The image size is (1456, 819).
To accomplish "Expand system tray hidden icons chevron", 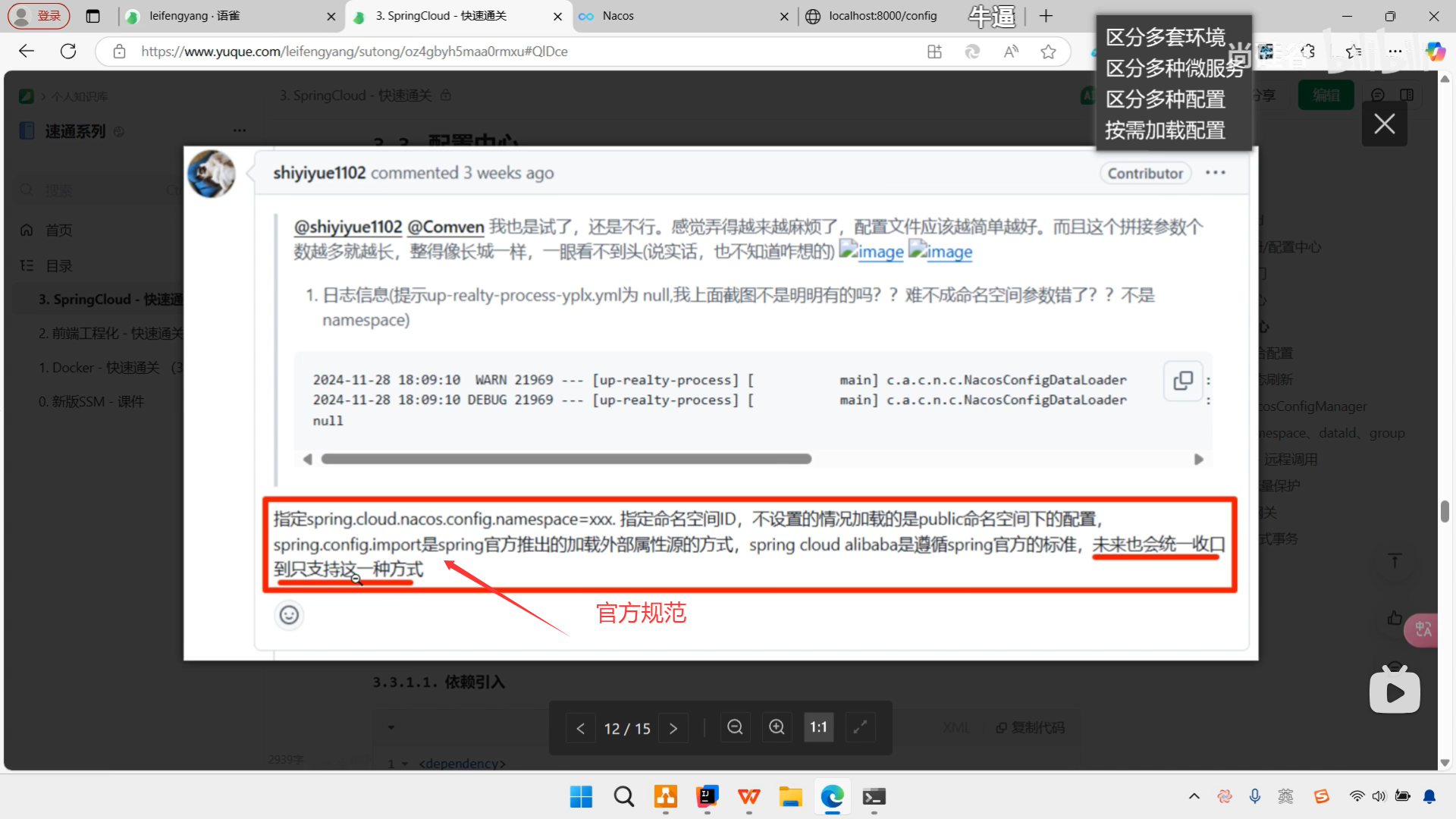I will (1194, 796).
